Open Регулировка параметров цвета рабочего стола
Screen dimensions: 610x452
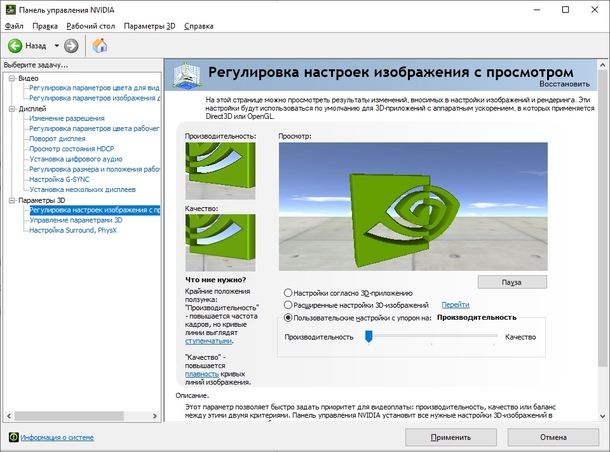(95, 128)
